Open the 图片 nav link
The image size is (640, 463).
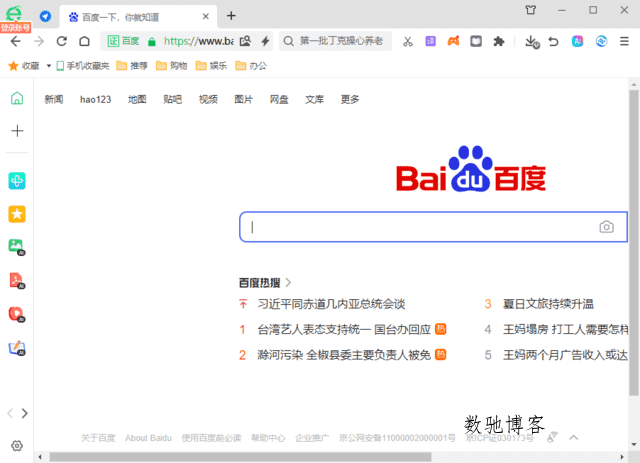click(244, 99)
